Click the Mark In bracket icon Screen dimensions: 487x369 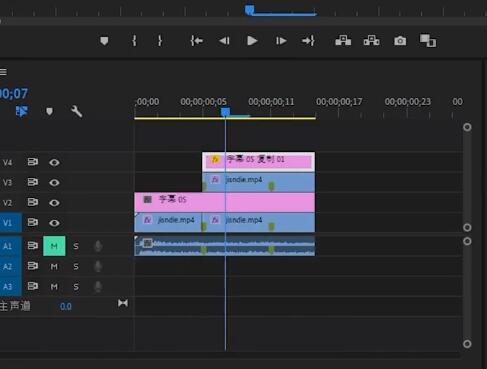134,41
